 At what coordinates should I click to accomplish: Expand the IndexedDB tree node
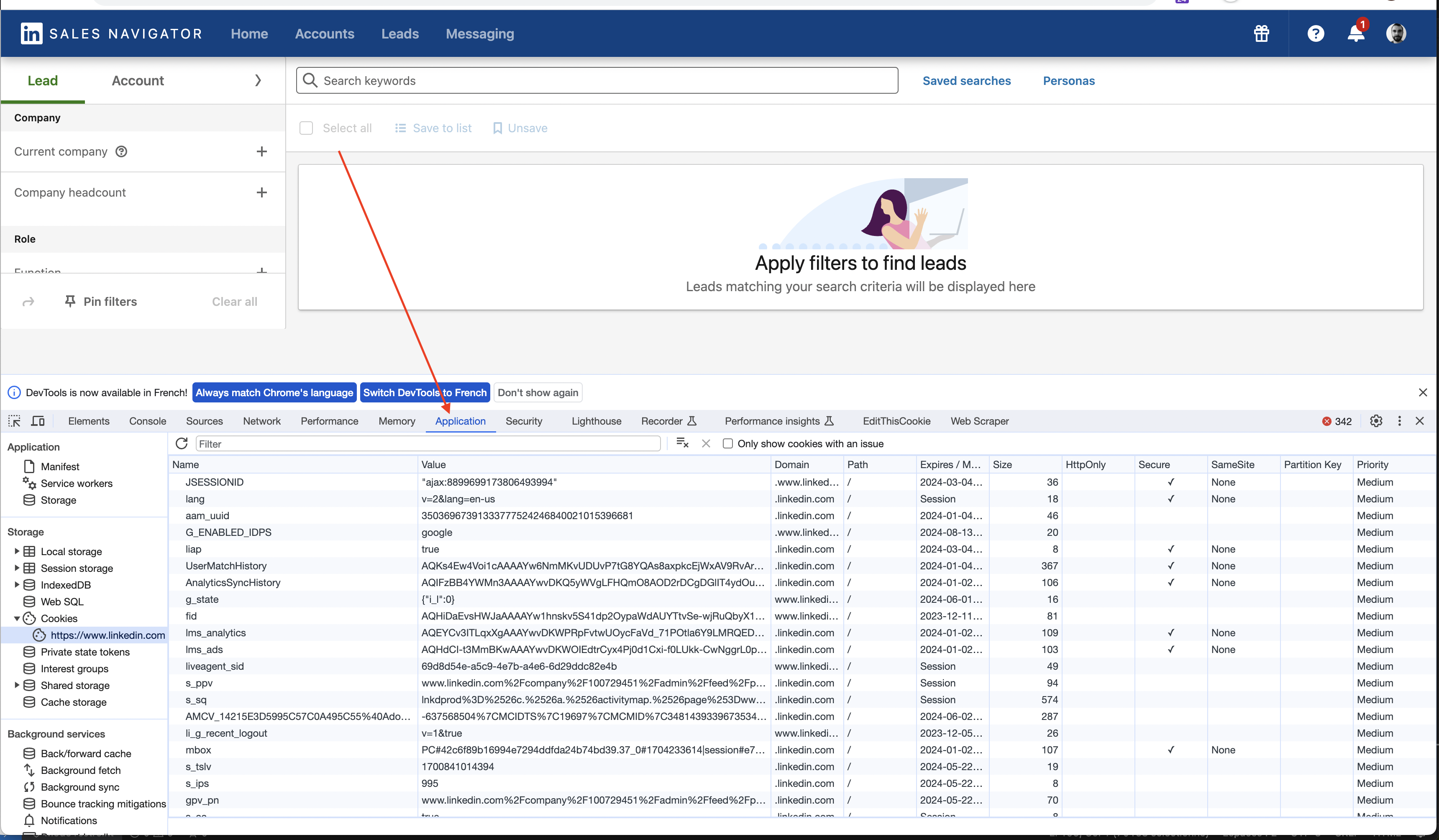[17, 584]
